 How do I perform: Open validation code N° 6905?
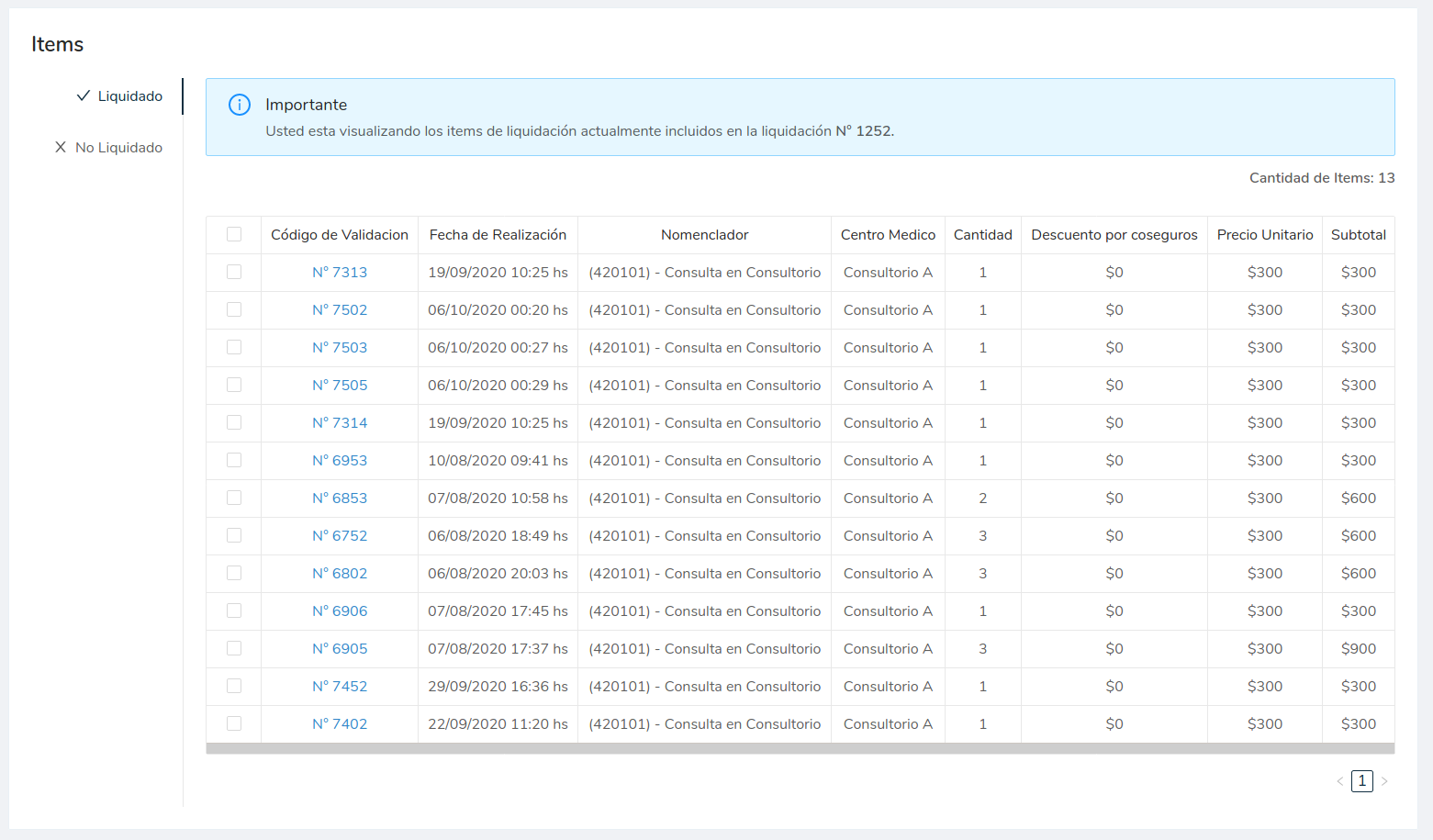tap(340, 649)
